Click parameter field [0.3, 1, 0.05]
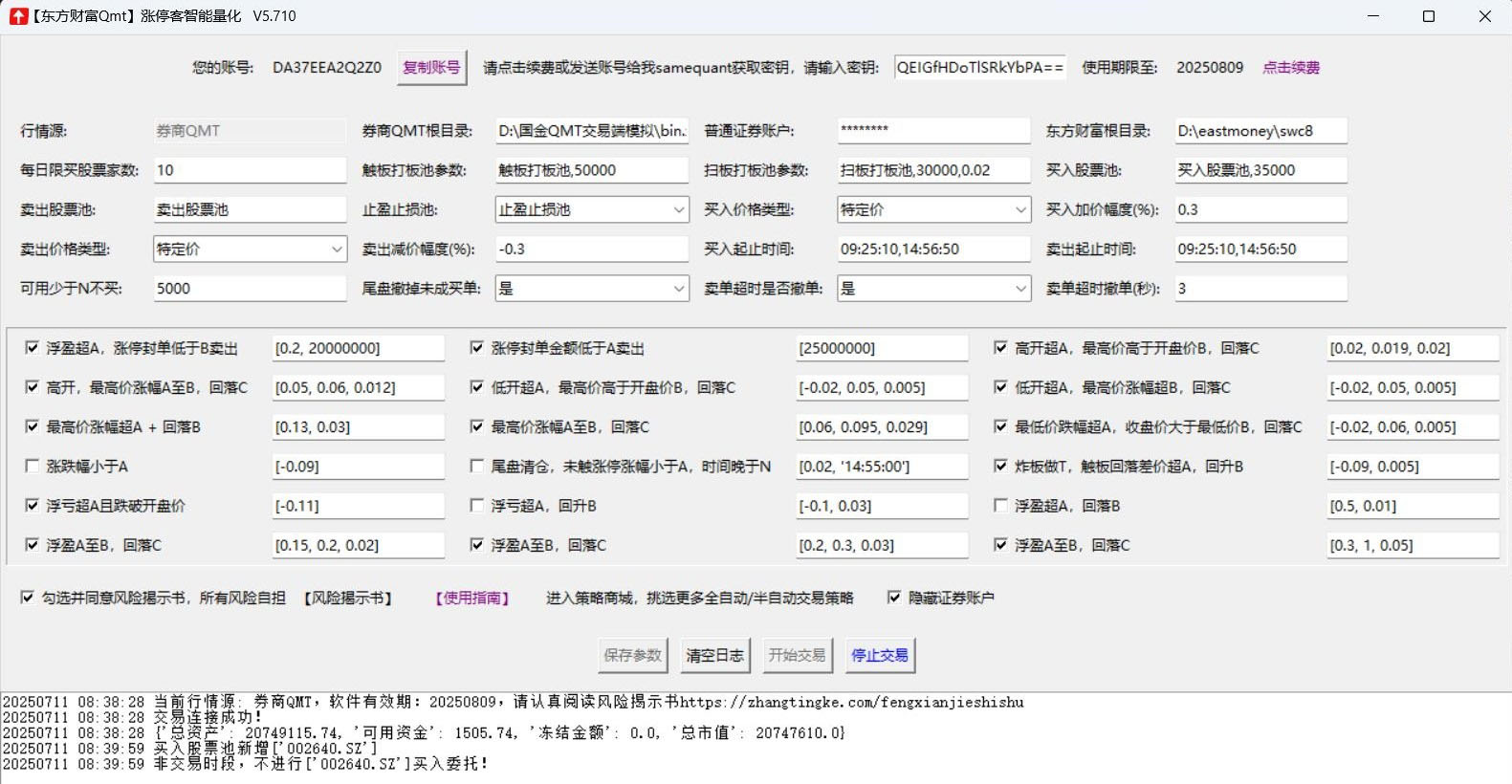 (x=1413, y=545)
